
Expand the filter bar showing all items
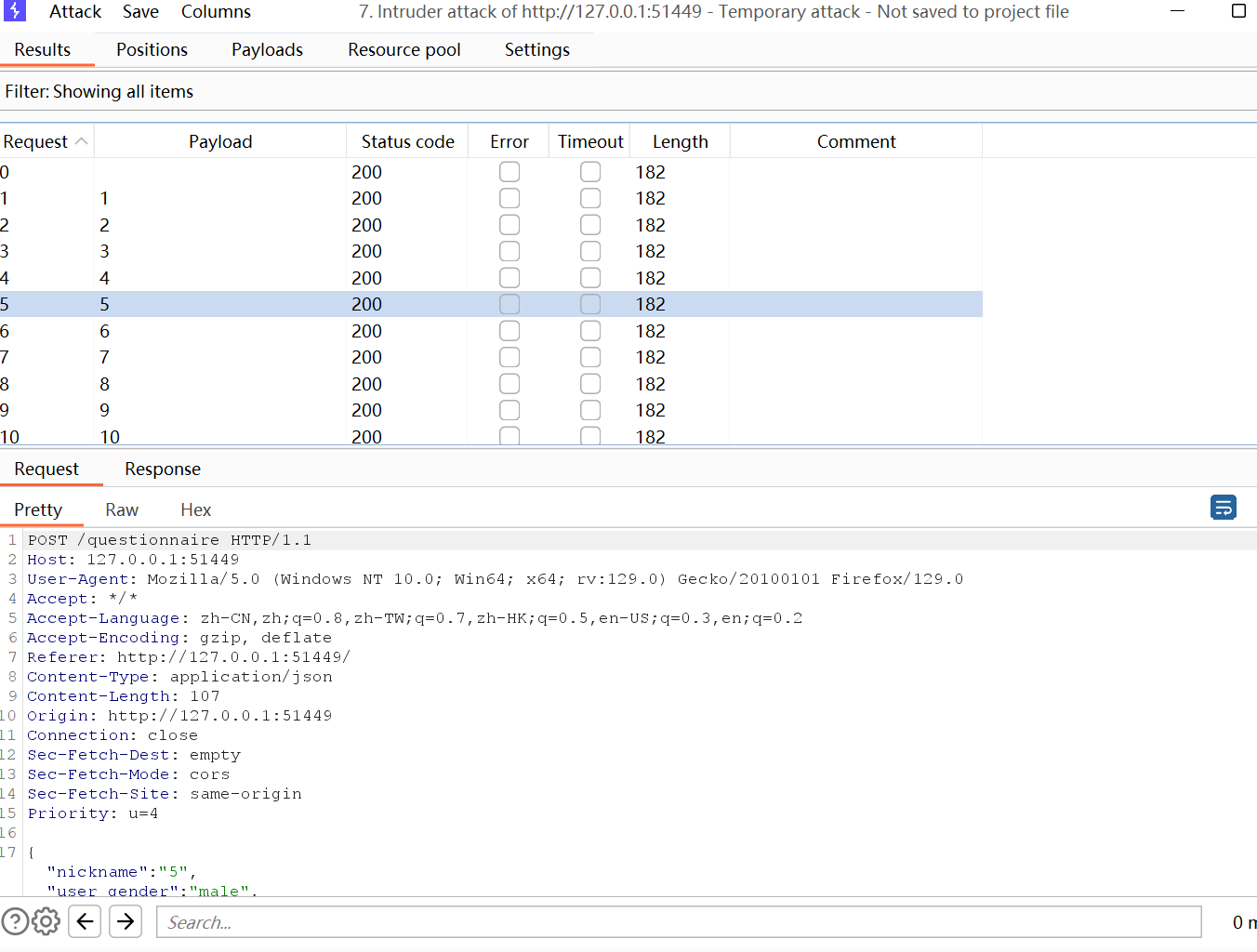click(x=99, y=91)
